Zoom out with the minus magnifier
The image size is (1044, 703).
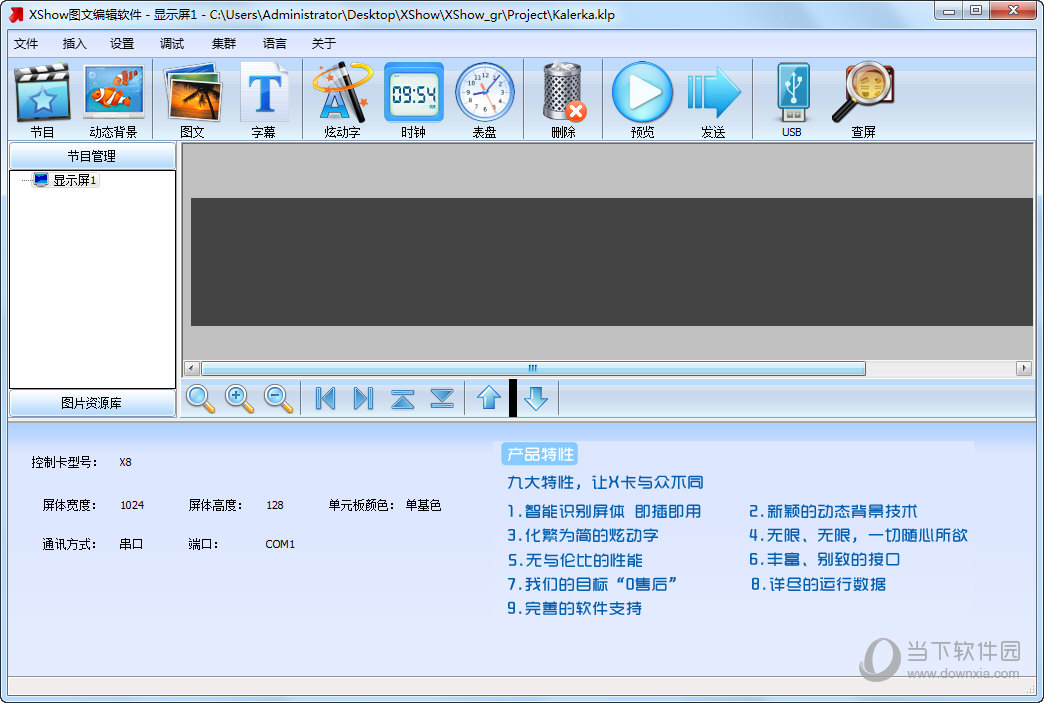pyautogui.click(x=278, y=398)
